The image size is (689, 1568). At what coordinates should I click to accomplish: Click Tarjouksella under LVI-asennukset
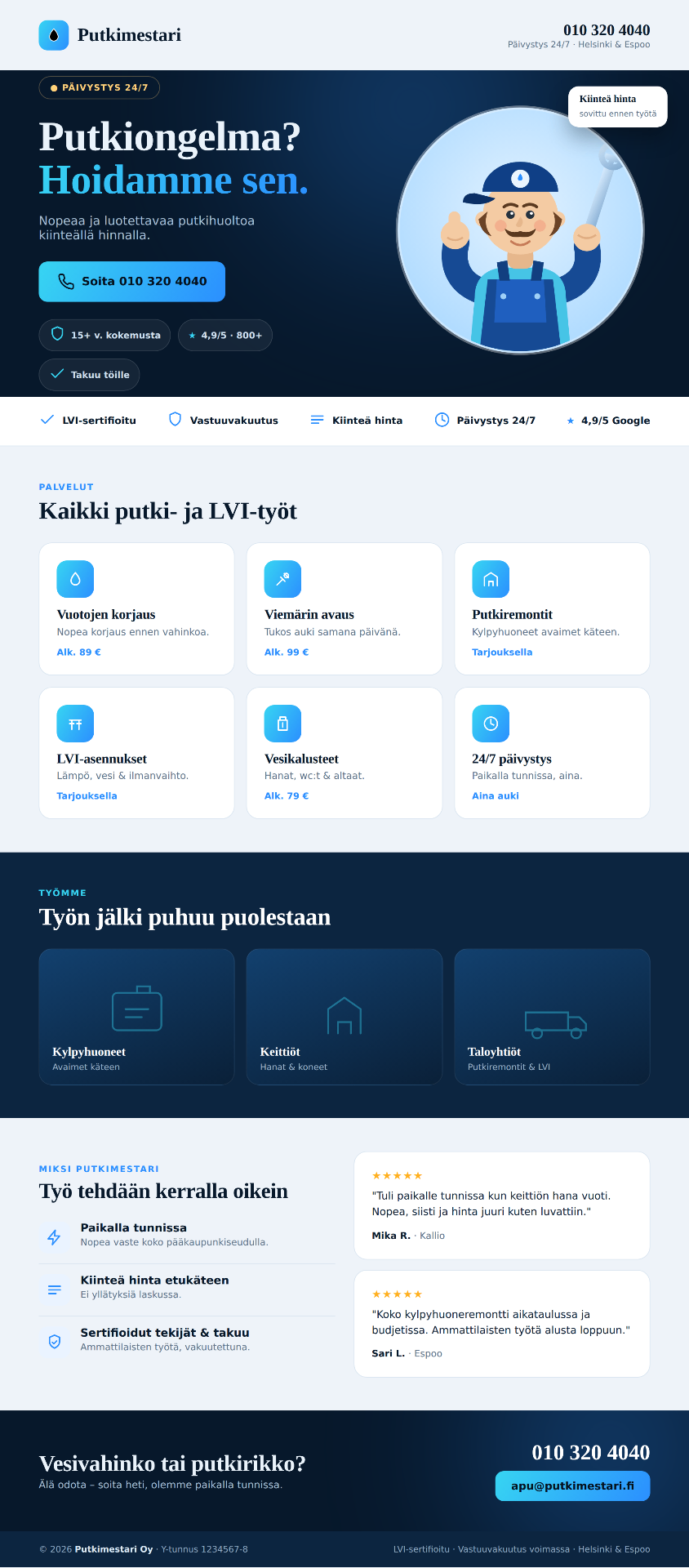coord(87,795)
